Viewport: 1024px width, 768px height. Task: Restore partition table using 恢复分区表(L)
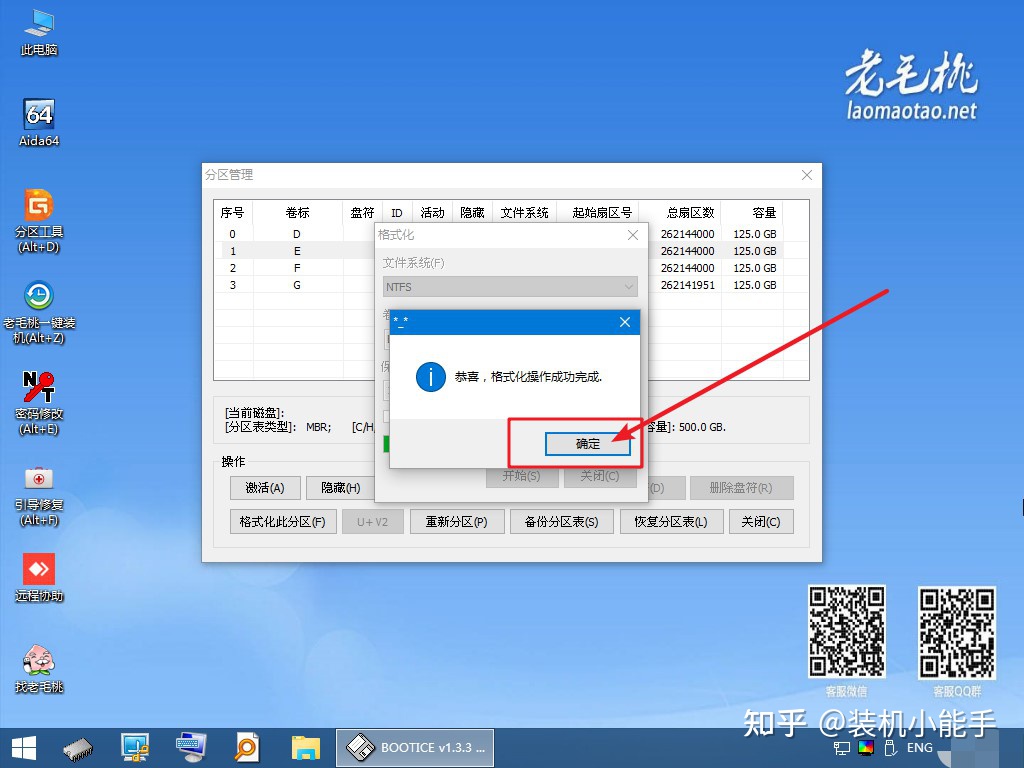click(x=671, y=521)
